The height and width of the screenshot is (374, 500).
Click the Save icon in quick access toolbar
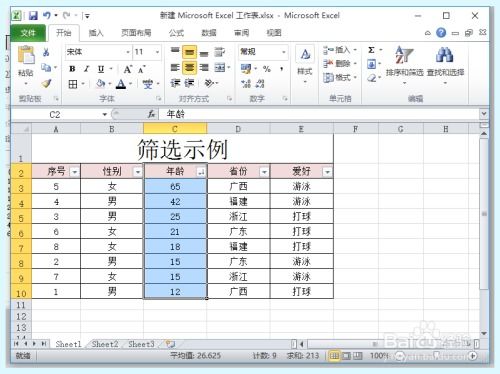[x=33, y=15]
